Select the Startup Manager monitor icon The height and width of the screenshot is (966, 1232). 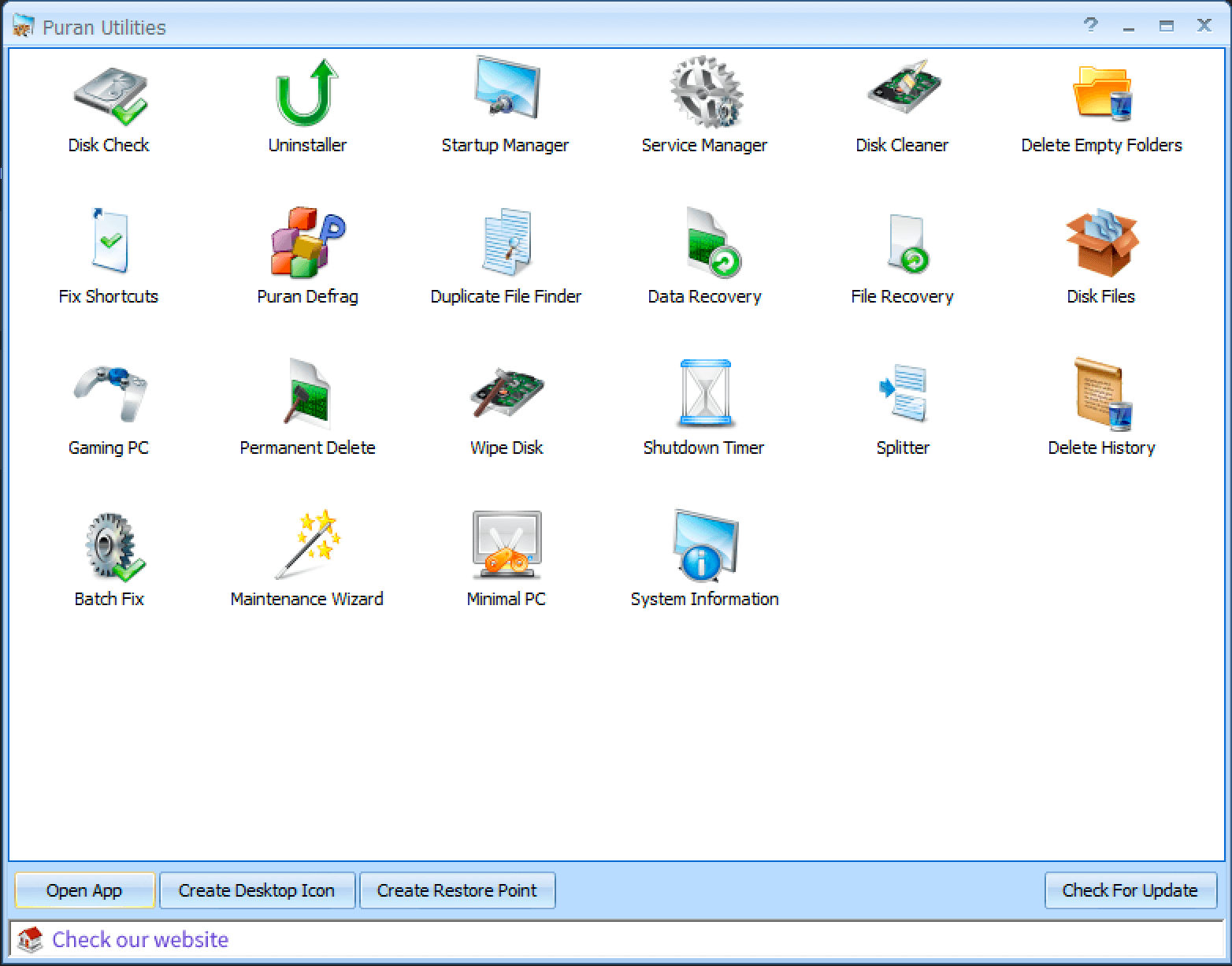pyautogui.click(x=506, y=88)
